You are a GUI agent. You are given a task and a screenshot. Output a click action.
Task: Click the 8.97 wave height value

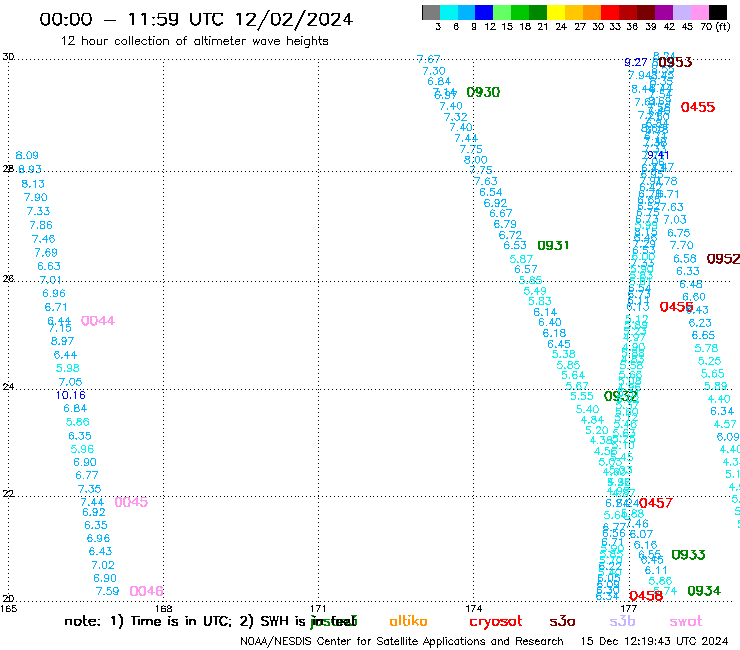pyautogui.click(x=62, y=341)
